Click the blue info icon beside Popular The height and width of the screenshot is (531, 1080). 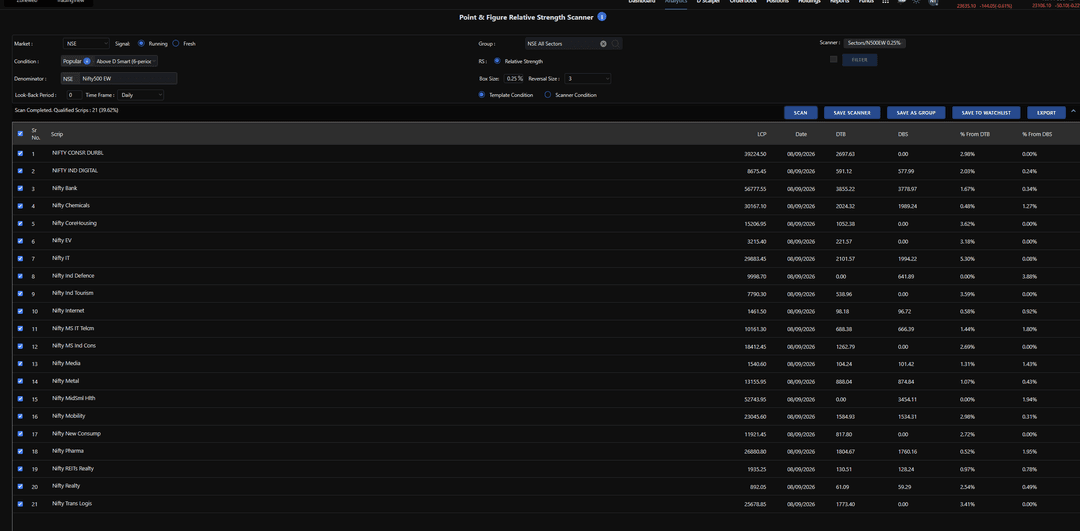87,61
